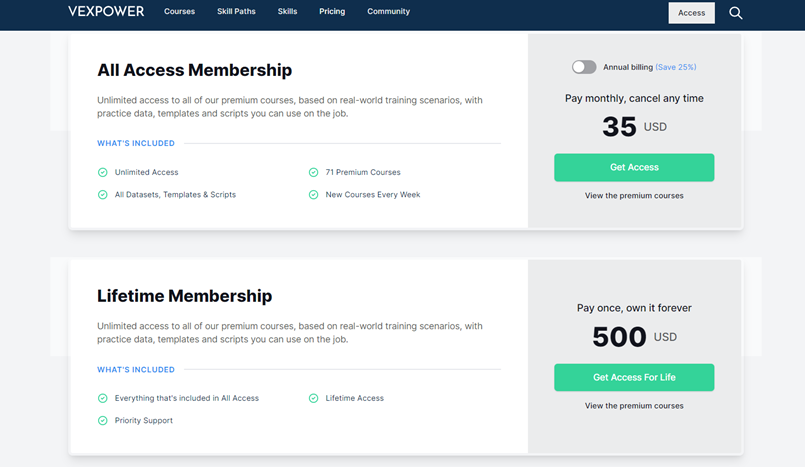Screen dimensions: 805x467
Task: View the premium courses under Lifetime Membership
Action: 634,406
